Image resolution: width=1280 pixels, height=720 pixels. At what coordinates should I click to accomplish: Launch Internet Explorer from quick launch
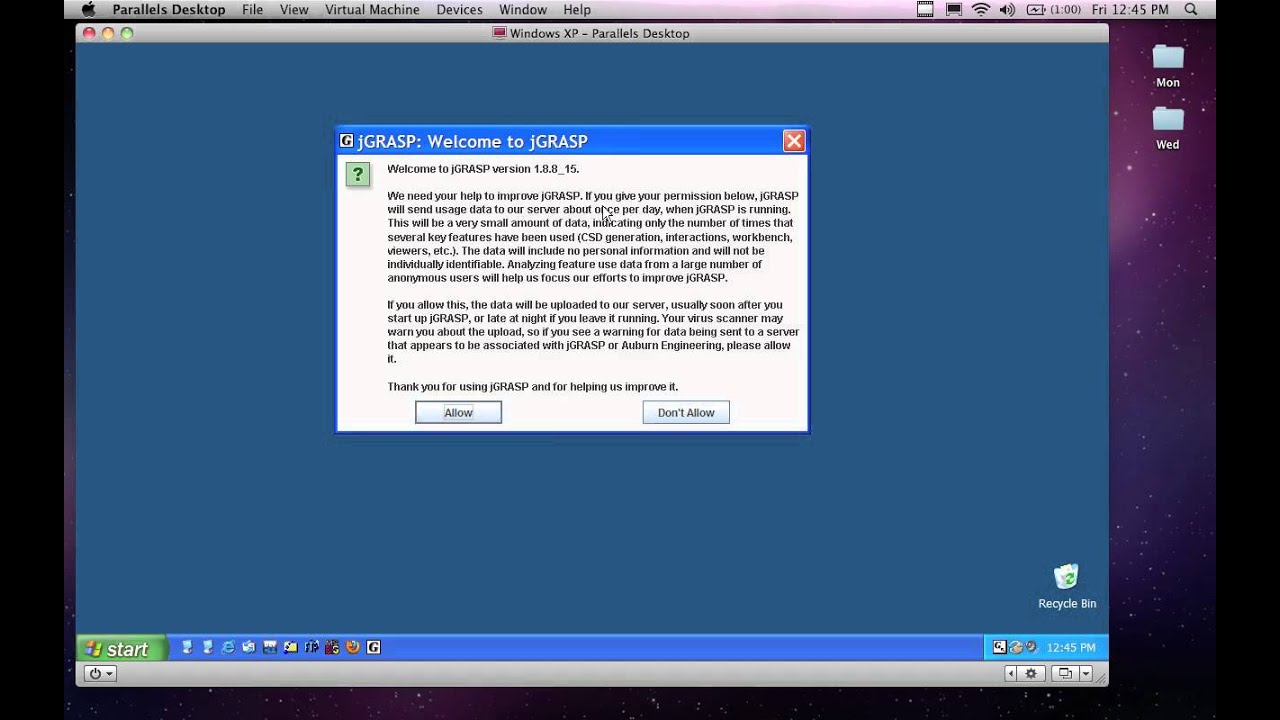(228, 647)
